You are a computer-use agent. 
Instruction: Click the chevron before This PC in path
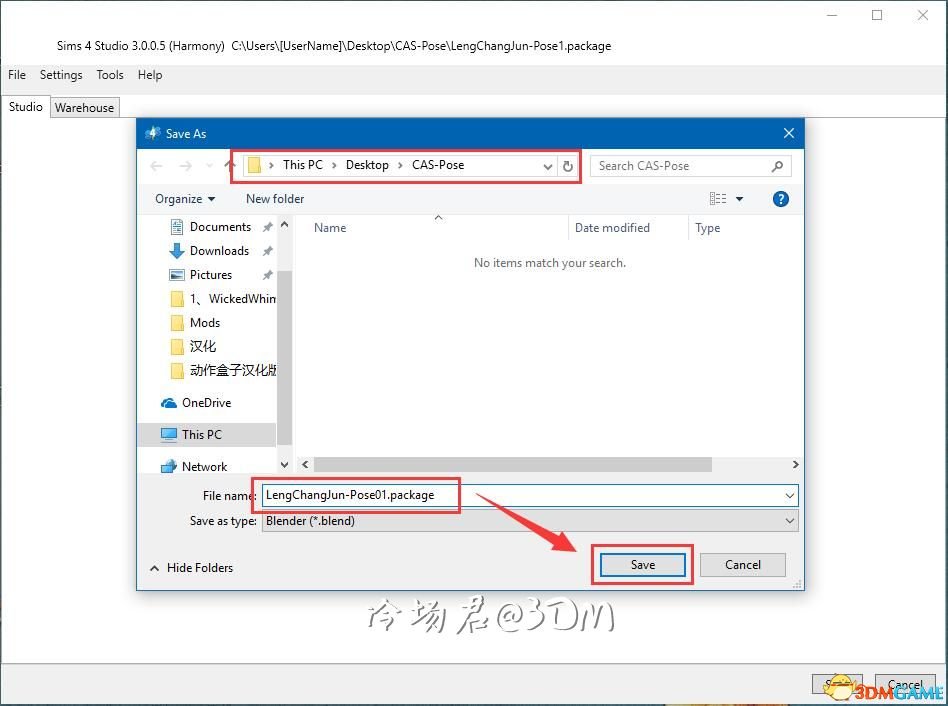tap(271, 165)
